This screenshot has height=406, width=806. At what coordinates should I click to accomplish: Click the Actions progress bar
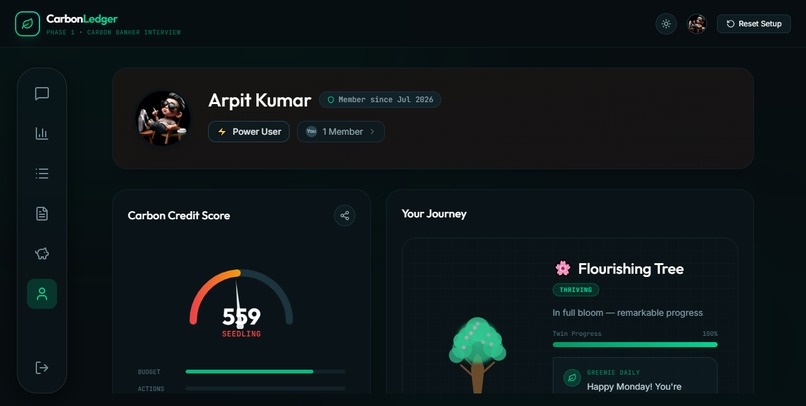pos(265,389)
